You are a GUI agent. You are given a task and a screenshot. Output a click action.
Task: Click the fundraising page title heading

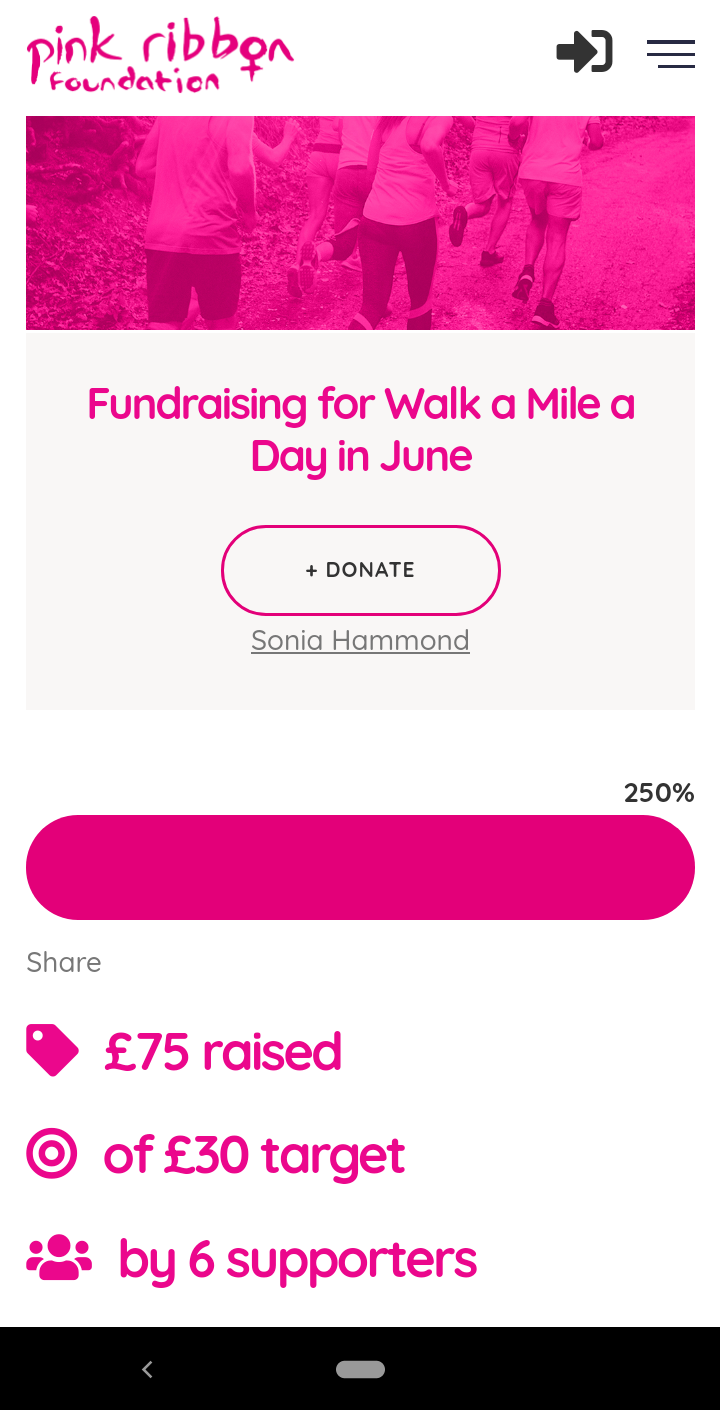pyautogui.click(x=360, y=430)
